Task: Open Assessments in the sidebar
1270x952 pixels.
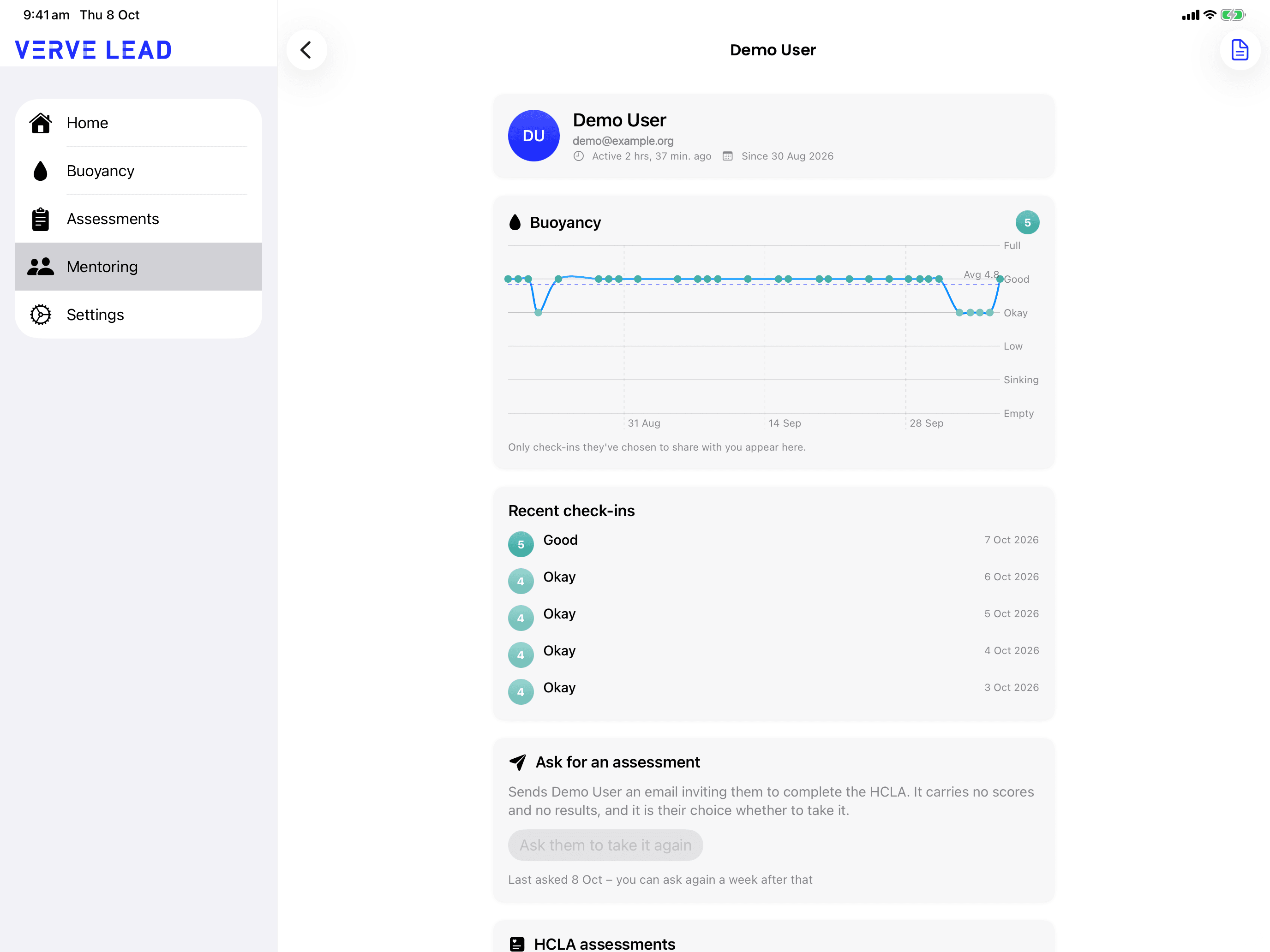Action: click(138, 219)
